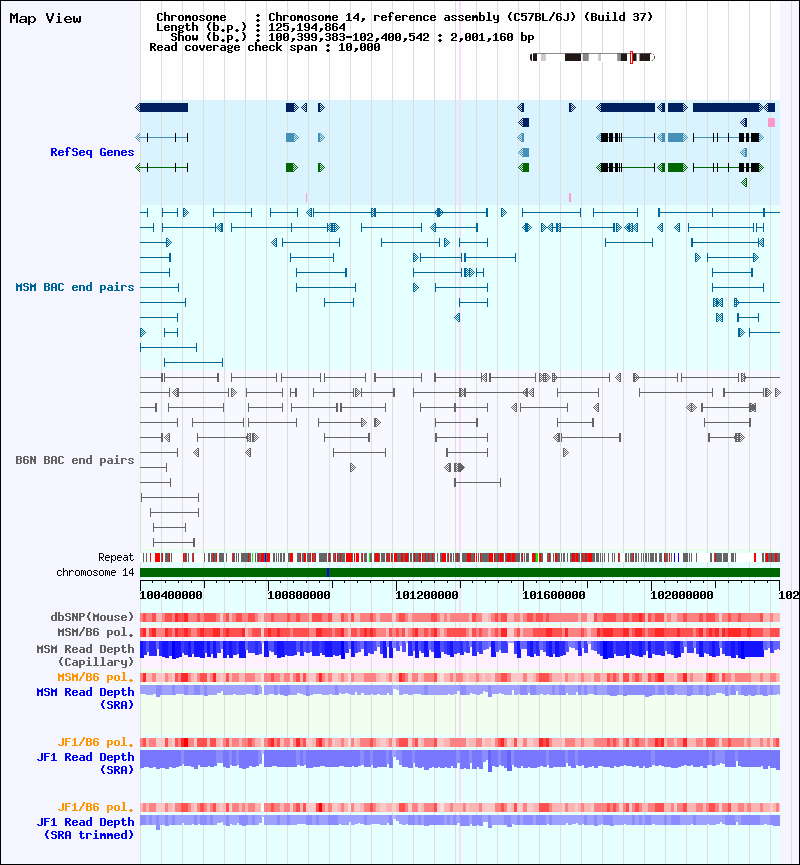This screenshot has width=800, height=865.
Task: Select leftmost dark blue RefSeq gene bar
Action: pos(162,108)
